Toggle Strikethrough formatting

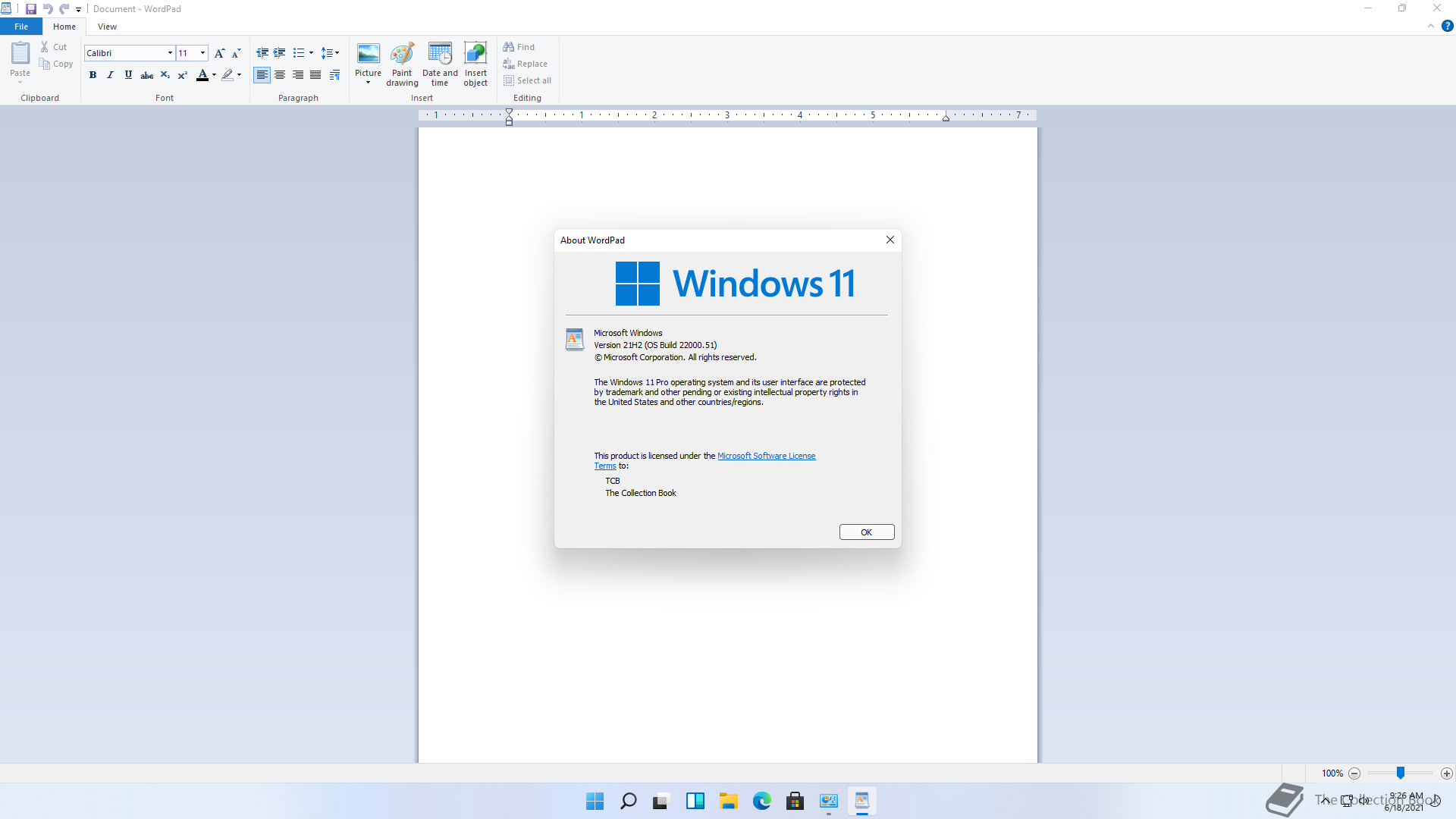coord(147,75)
